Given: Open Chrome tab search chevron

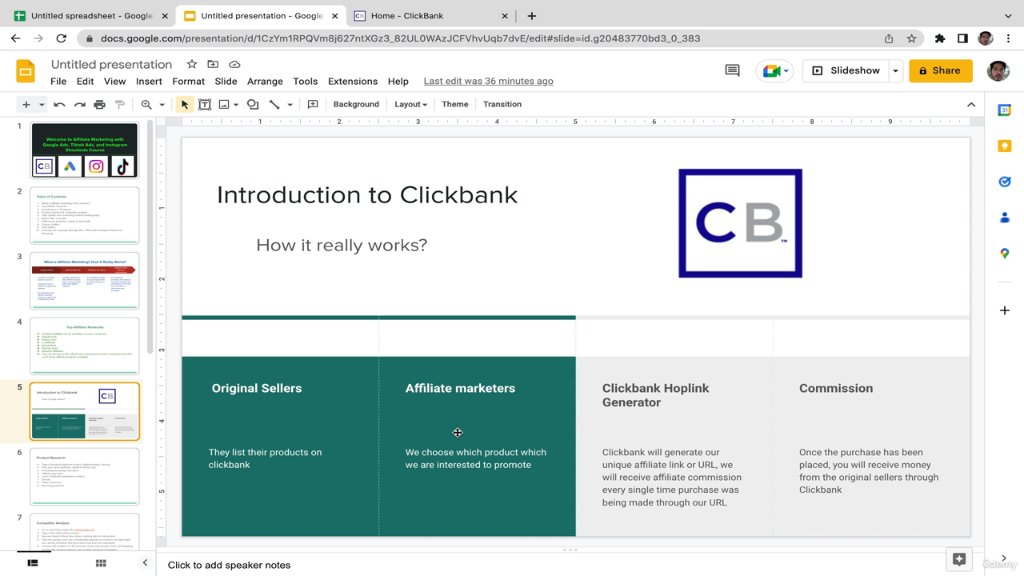Looking at the screenshot, I should [1008, 16].
